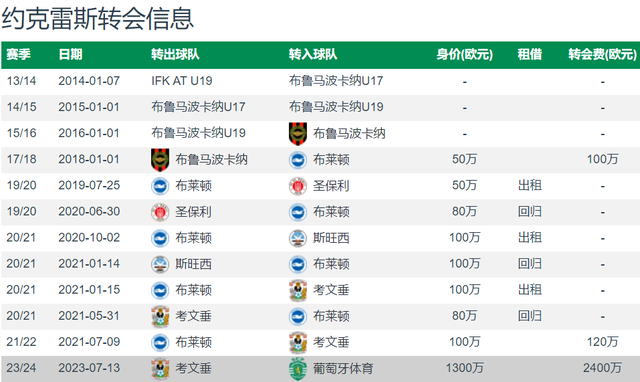Click Swansea logo in 2020-10-02 row

[298, 238]
